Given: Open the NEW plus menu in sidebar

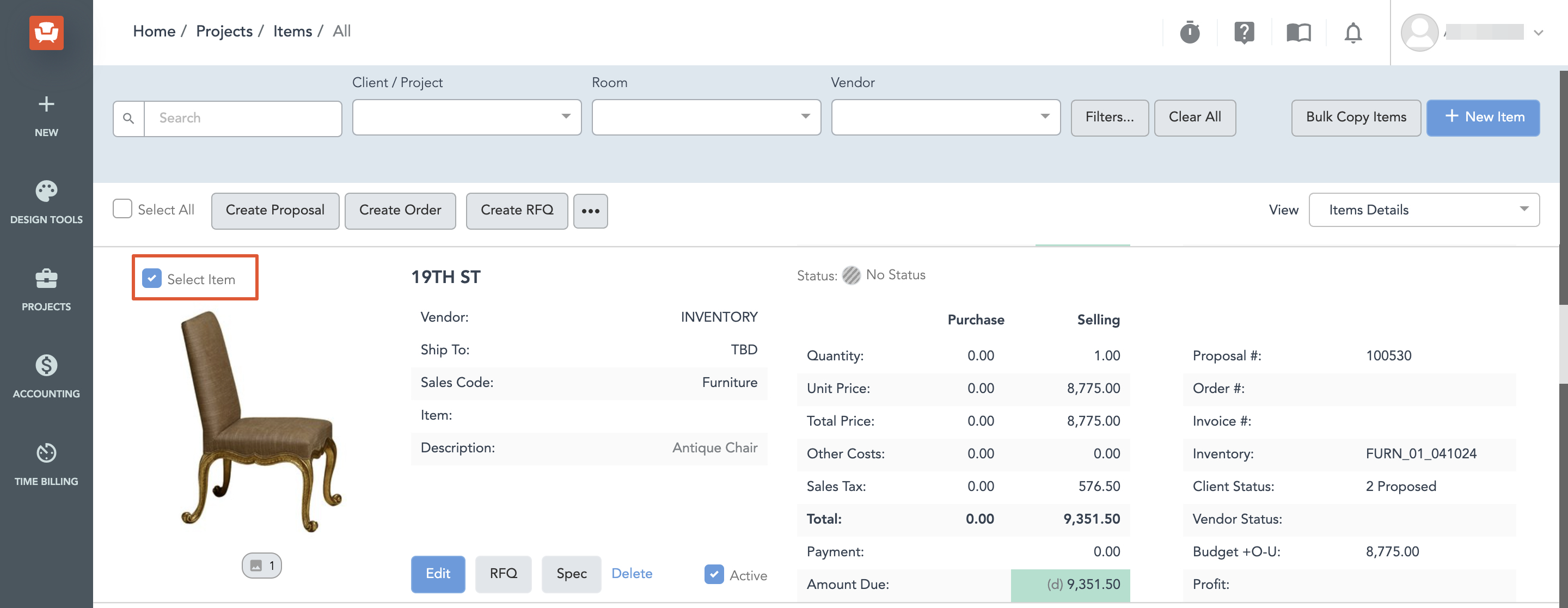Looking at the screenshot, I should pos(46,115).
